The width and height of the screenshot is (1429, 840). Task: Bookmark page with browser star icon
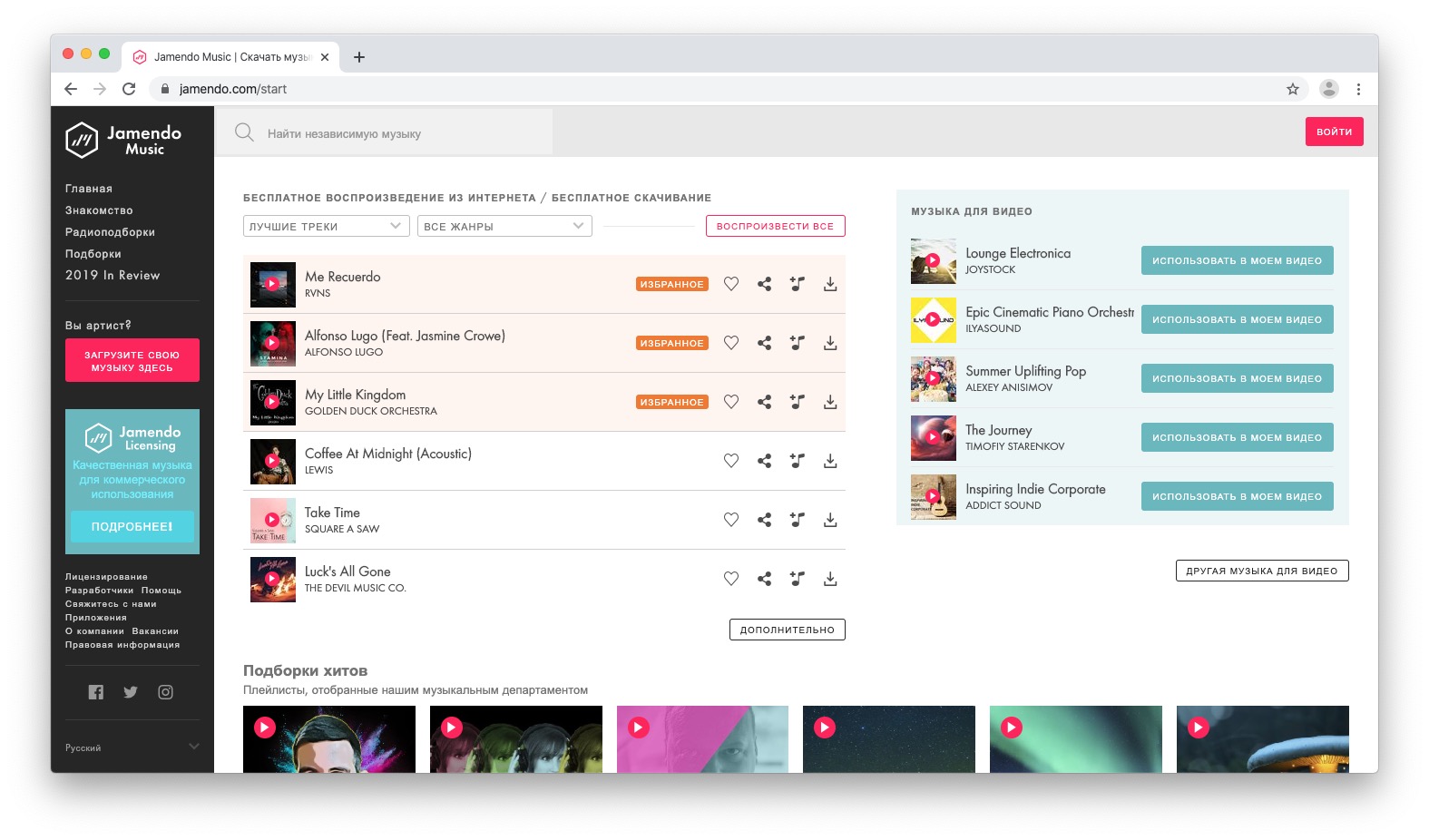click(1293, 89)
